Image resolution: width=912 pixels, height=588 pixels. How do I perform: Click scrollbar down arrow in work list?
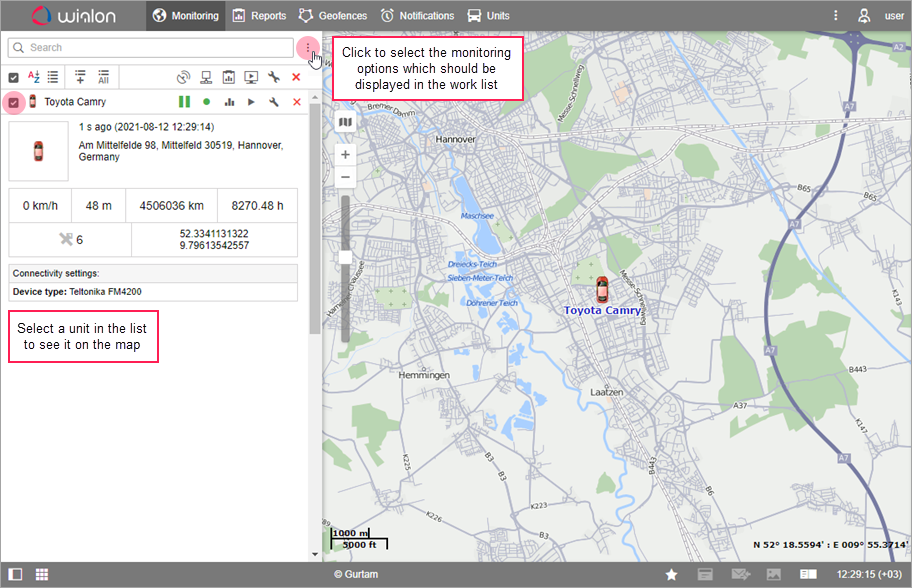coord(315,555)
